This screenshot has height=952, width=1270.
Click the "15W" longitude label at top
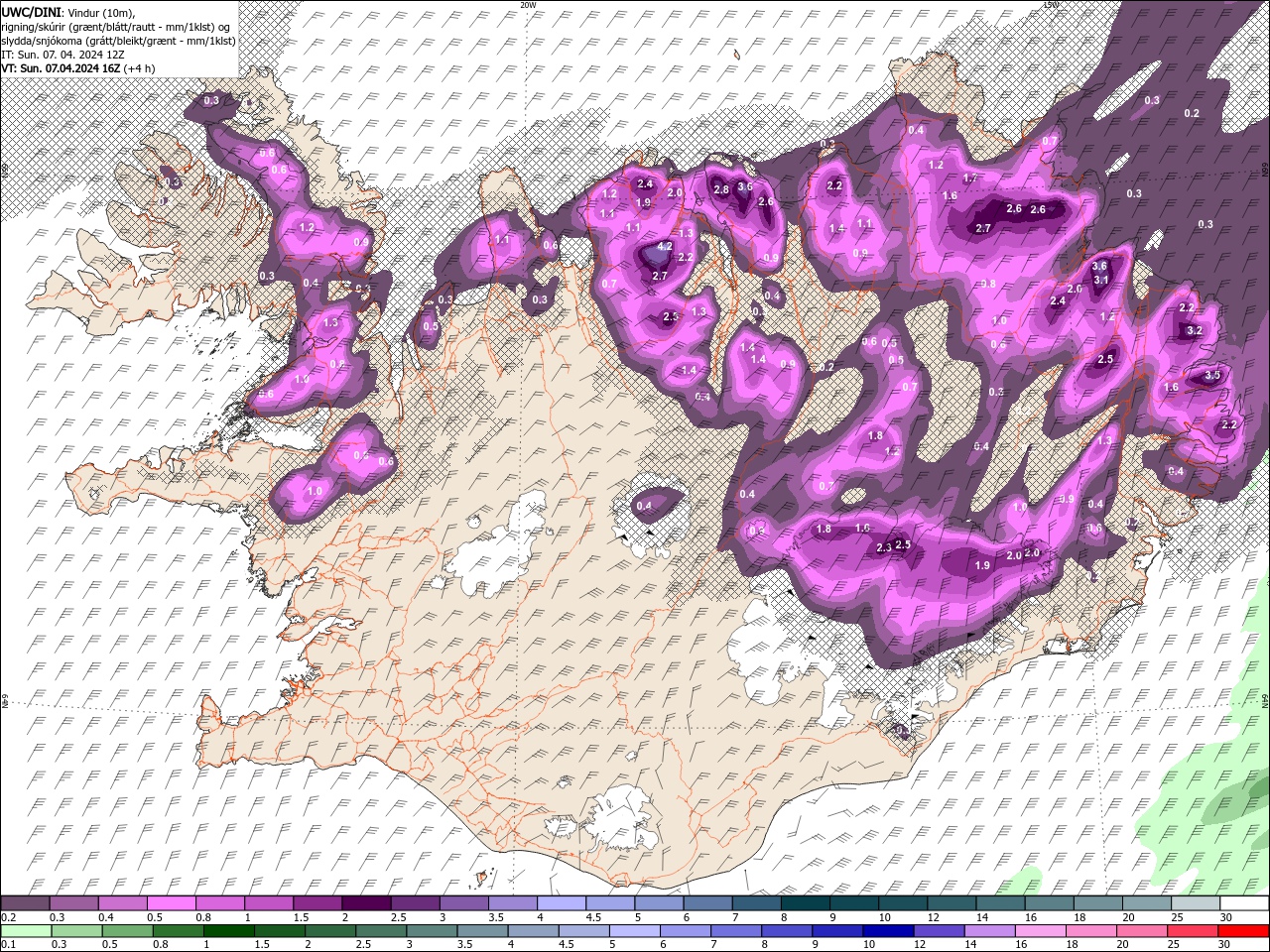click(1050, 5)
